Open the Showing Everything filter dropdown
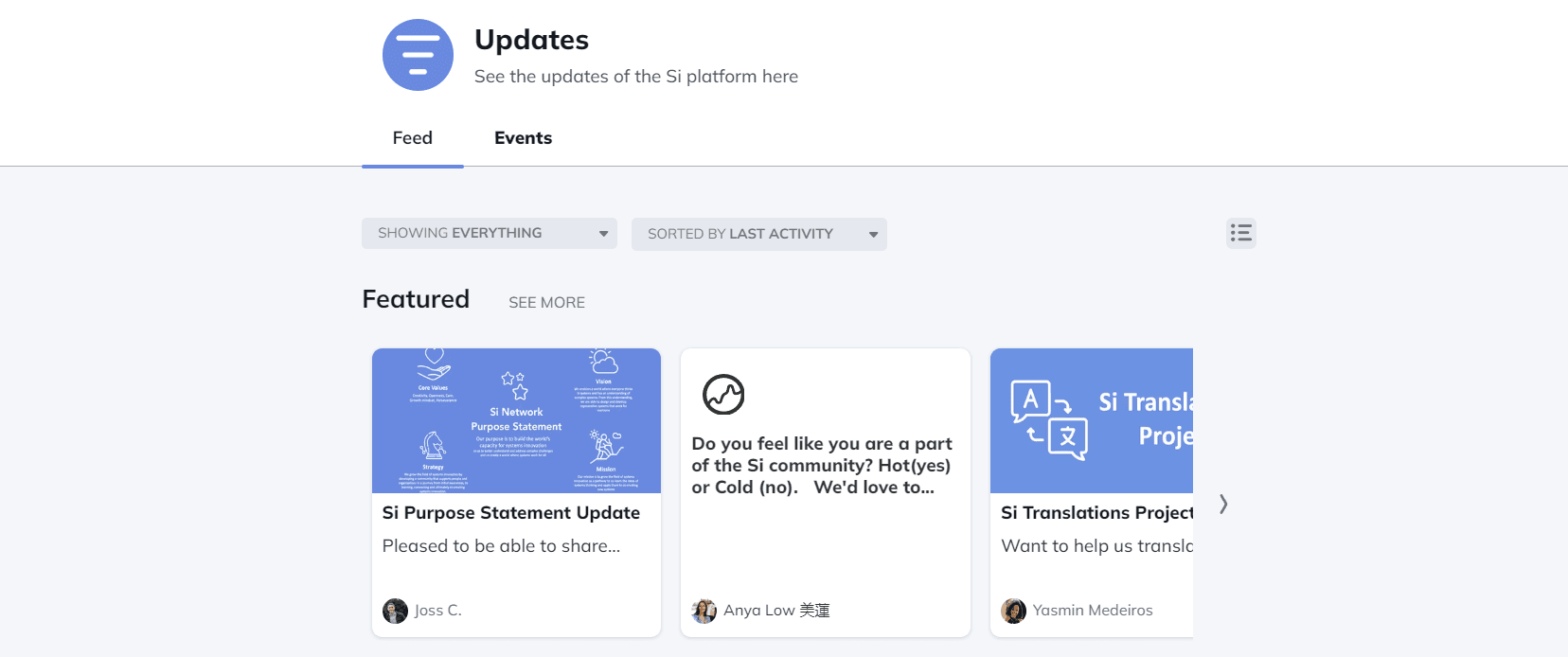1568x657 pixels. point(489,233)
